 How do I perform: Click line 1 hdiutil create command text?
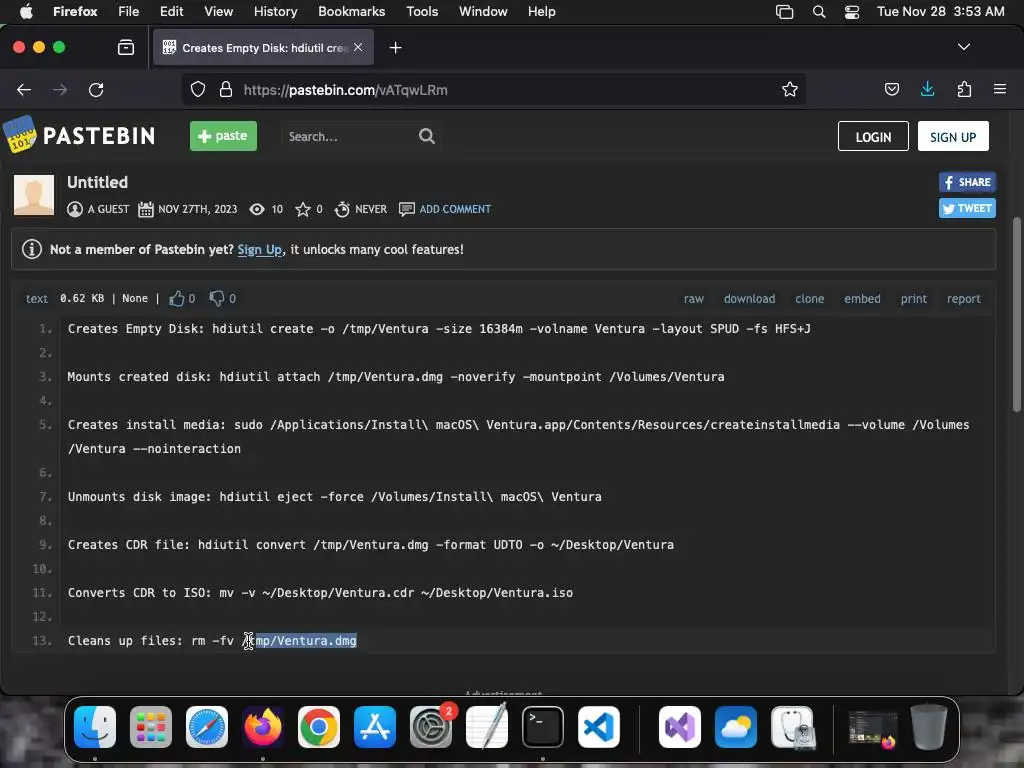pos(511,328)
